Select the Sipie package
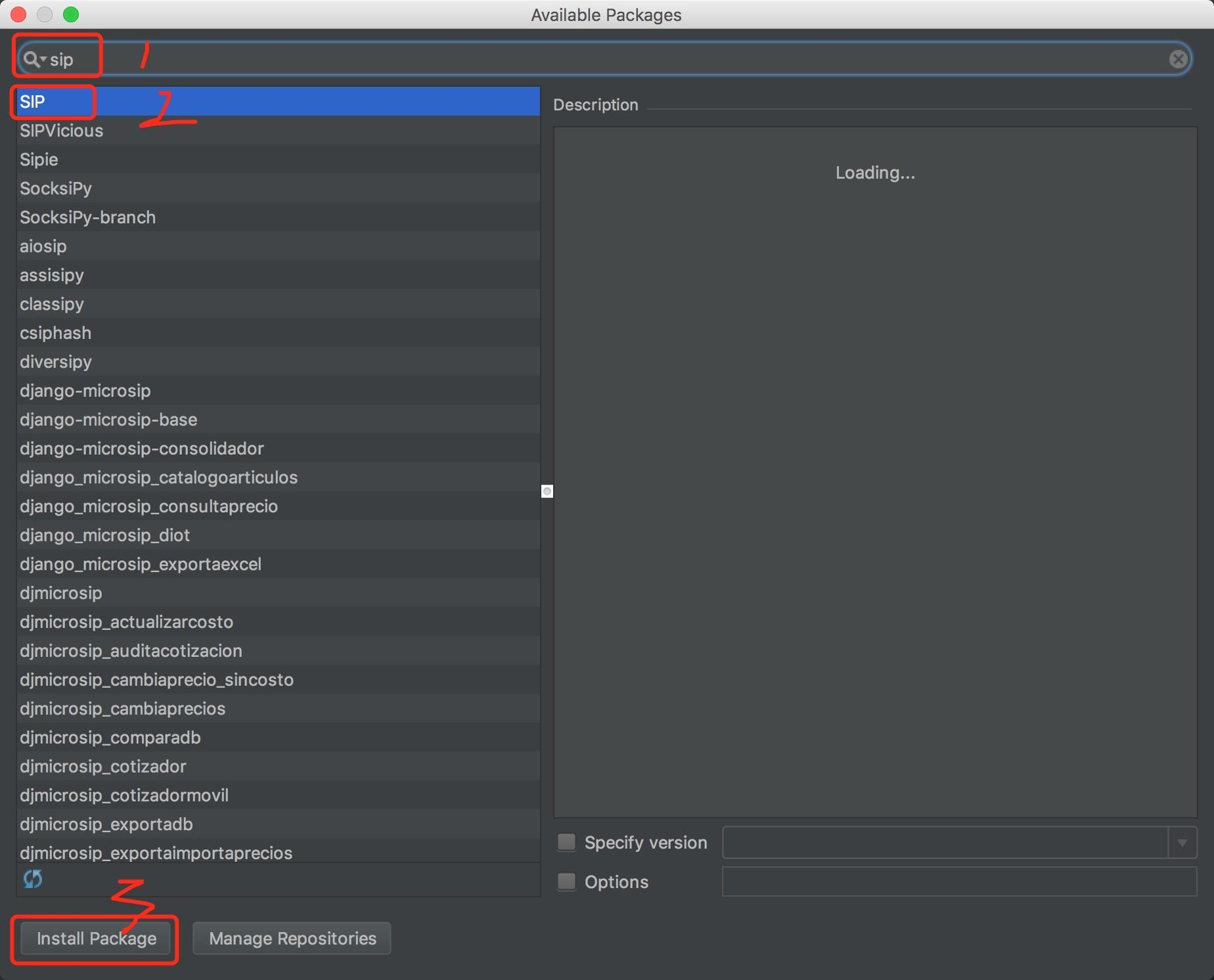 coord(279,159)
